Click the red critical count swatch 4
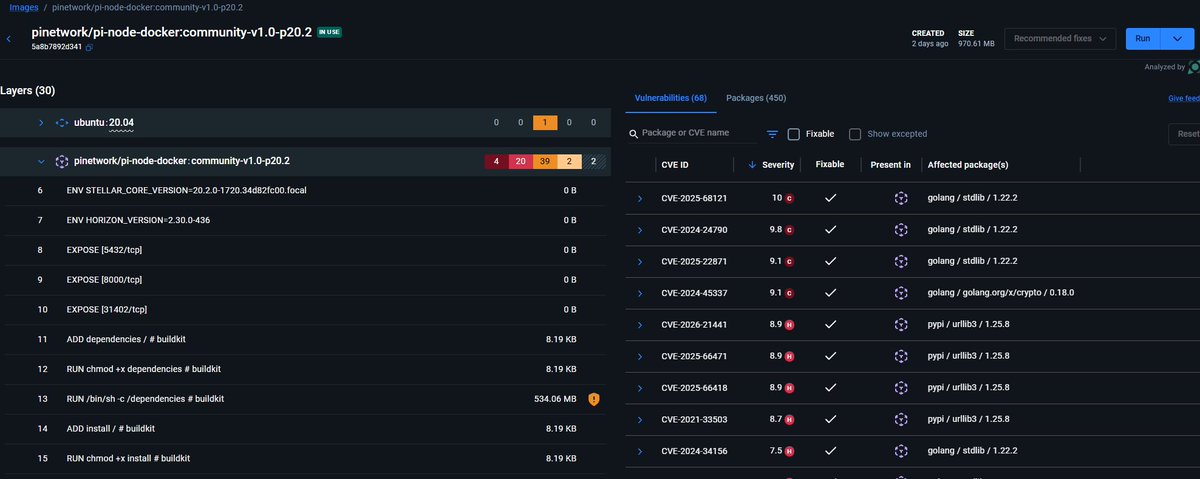The height and width of the screenshot is (479, 1200). tap(496, 161)
